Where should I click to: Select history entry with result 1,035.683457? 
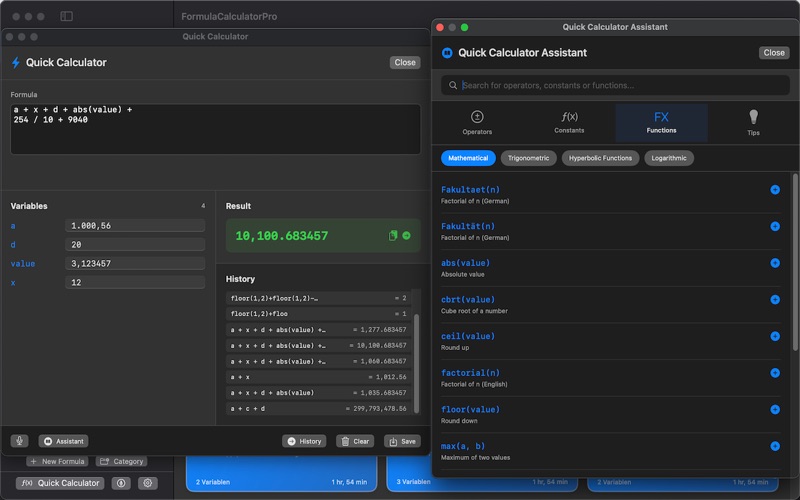[318, 393]
